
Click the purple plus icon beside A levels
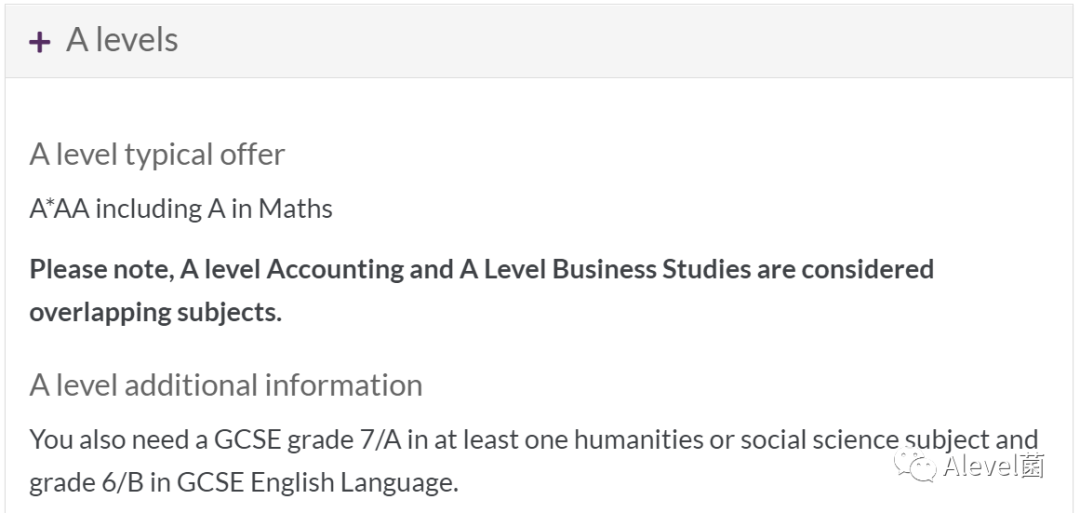coord(39,42)
